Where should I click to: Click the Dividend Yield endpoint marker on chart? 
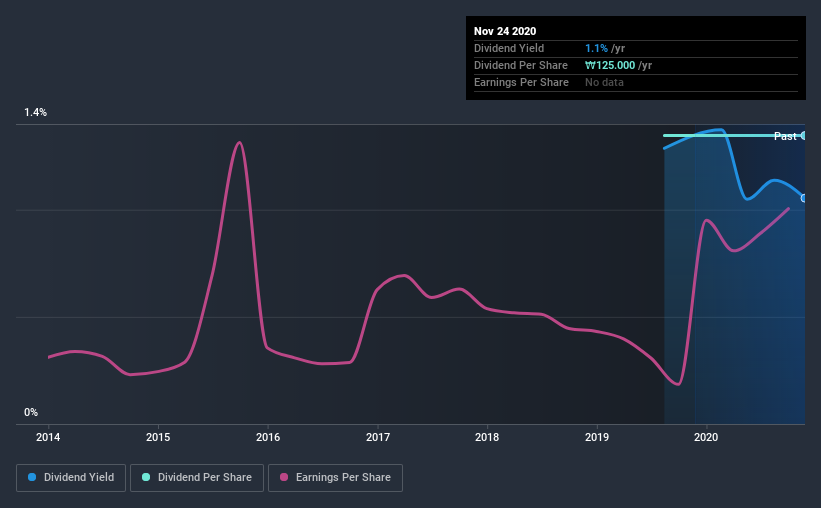click(x=803, y=198)
